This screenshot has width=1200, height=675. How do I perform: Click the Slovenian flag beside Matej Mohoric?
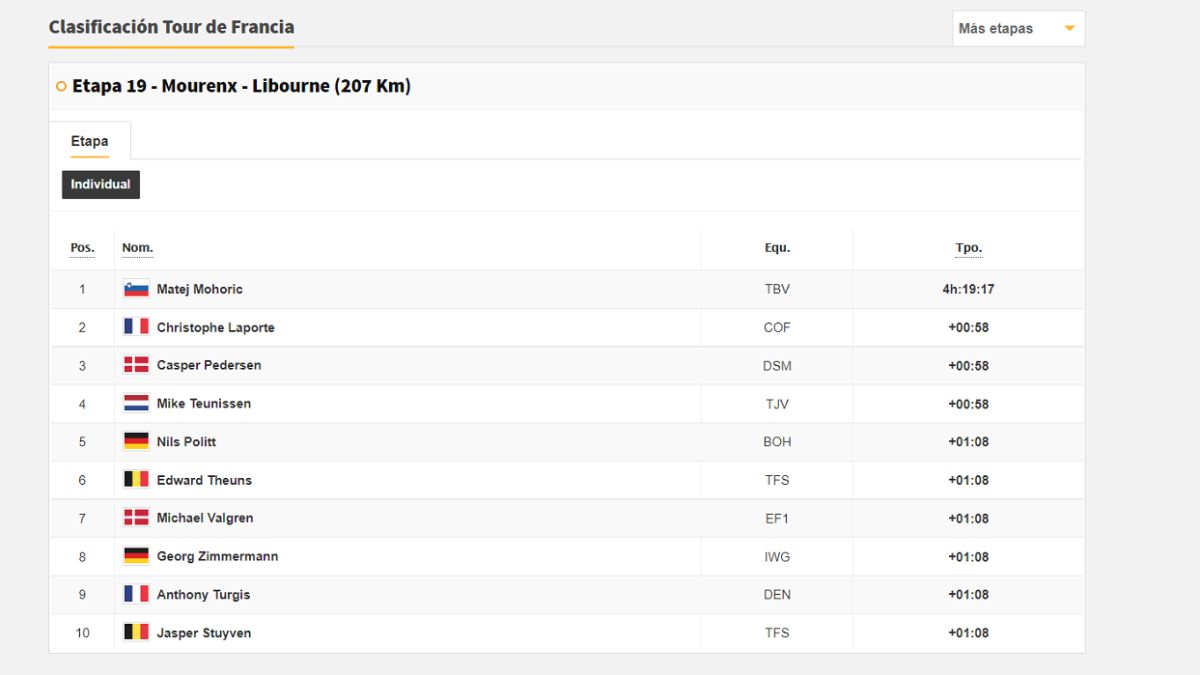coord(136,289)
